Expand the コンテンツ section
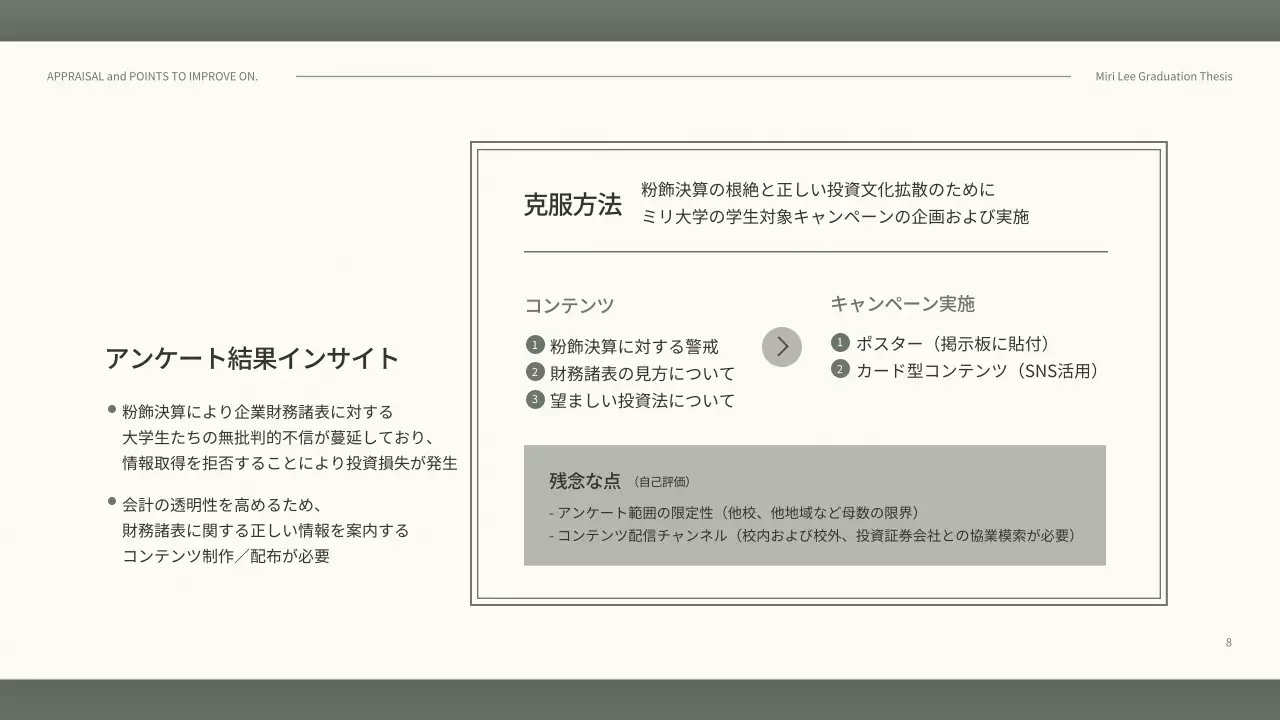 [x=568, y=304]
